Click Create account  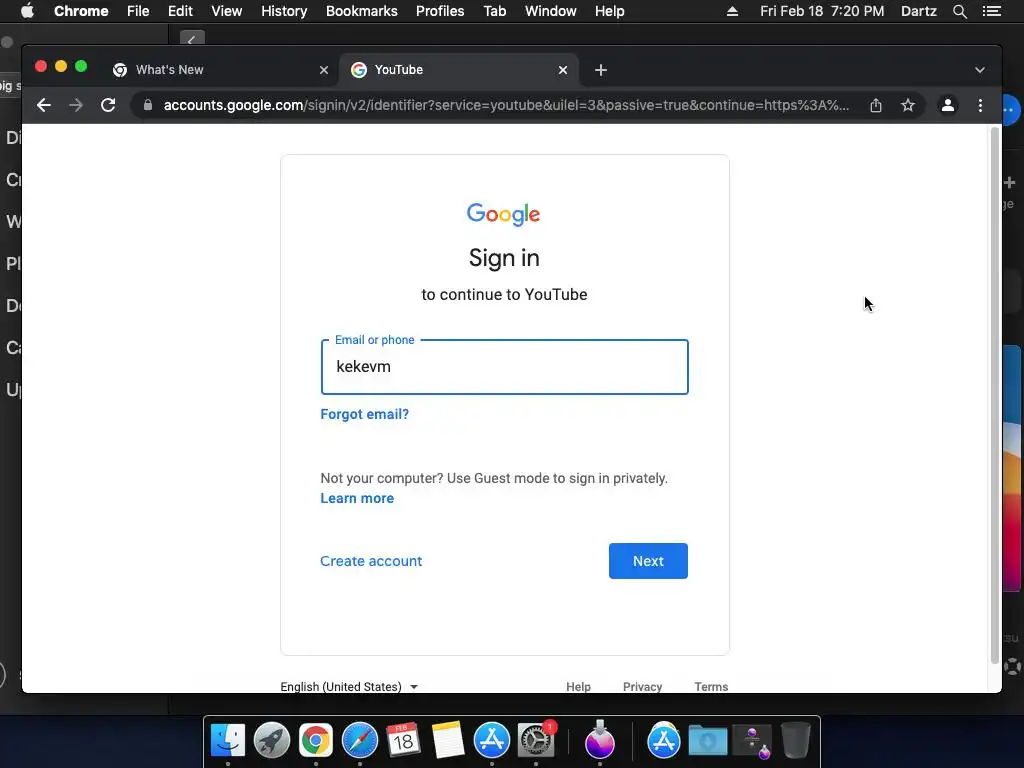click(x=371, y=561)
